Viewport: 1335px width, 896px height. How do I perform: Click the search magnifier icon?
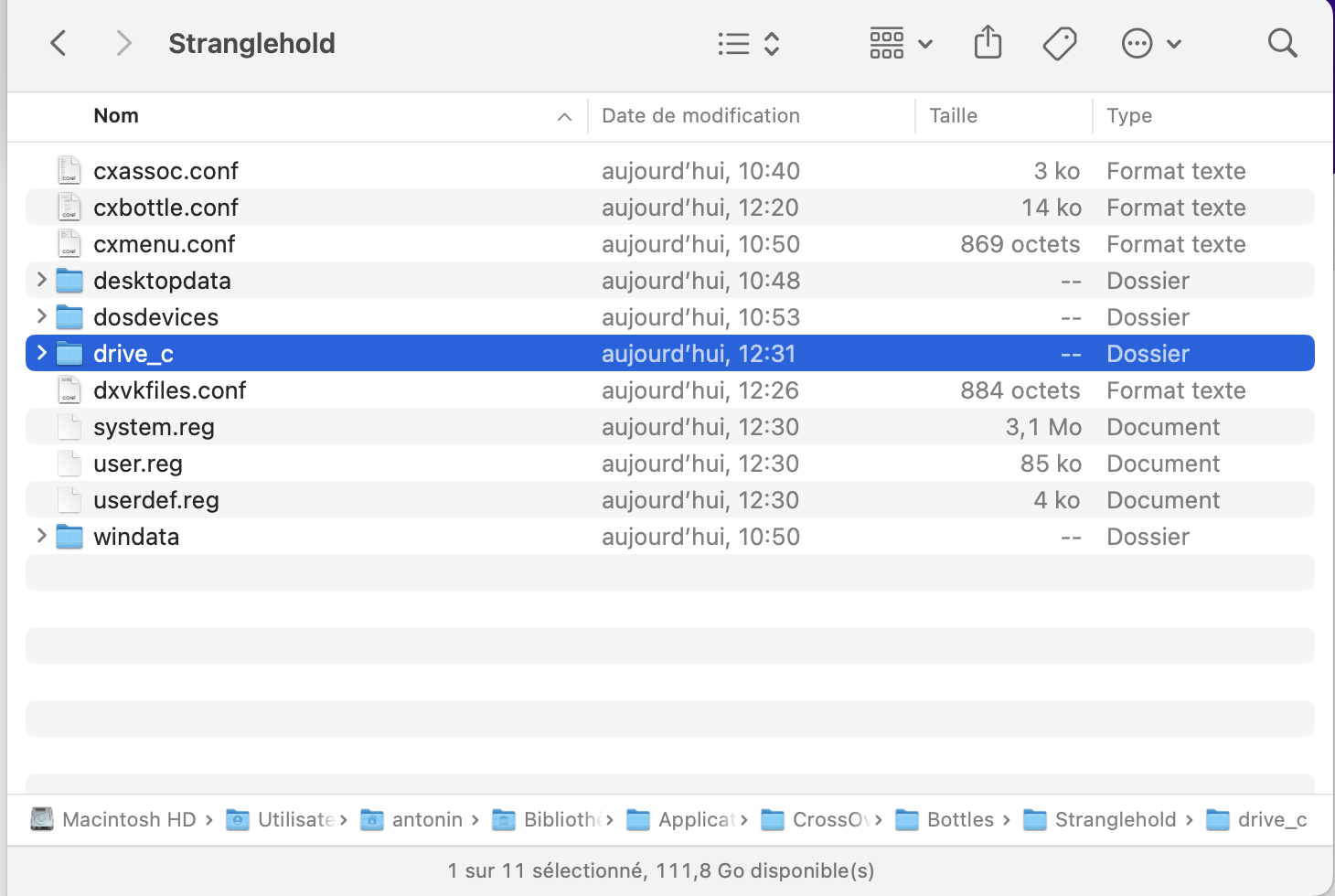[x=1282, y=43]
